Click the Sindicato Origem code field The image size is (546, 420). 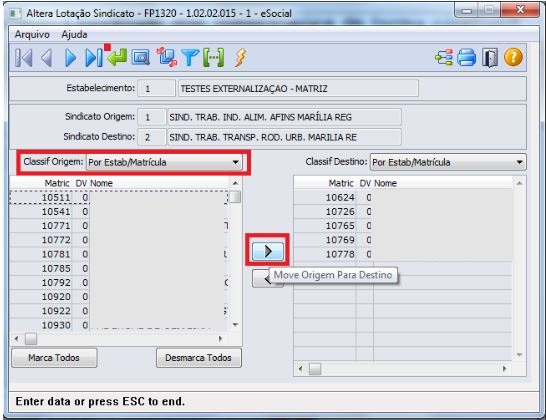point(151,117)
